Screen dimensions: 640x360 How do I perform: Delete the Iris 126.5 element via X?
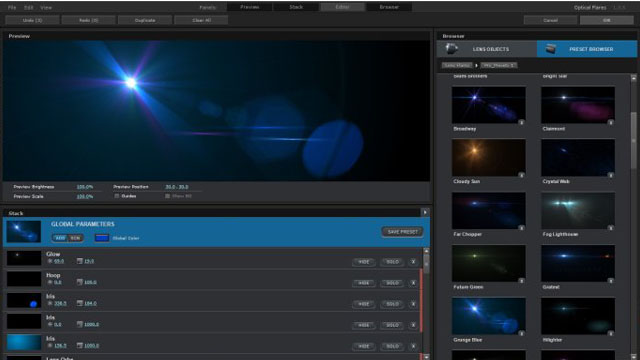click(413, 346)
